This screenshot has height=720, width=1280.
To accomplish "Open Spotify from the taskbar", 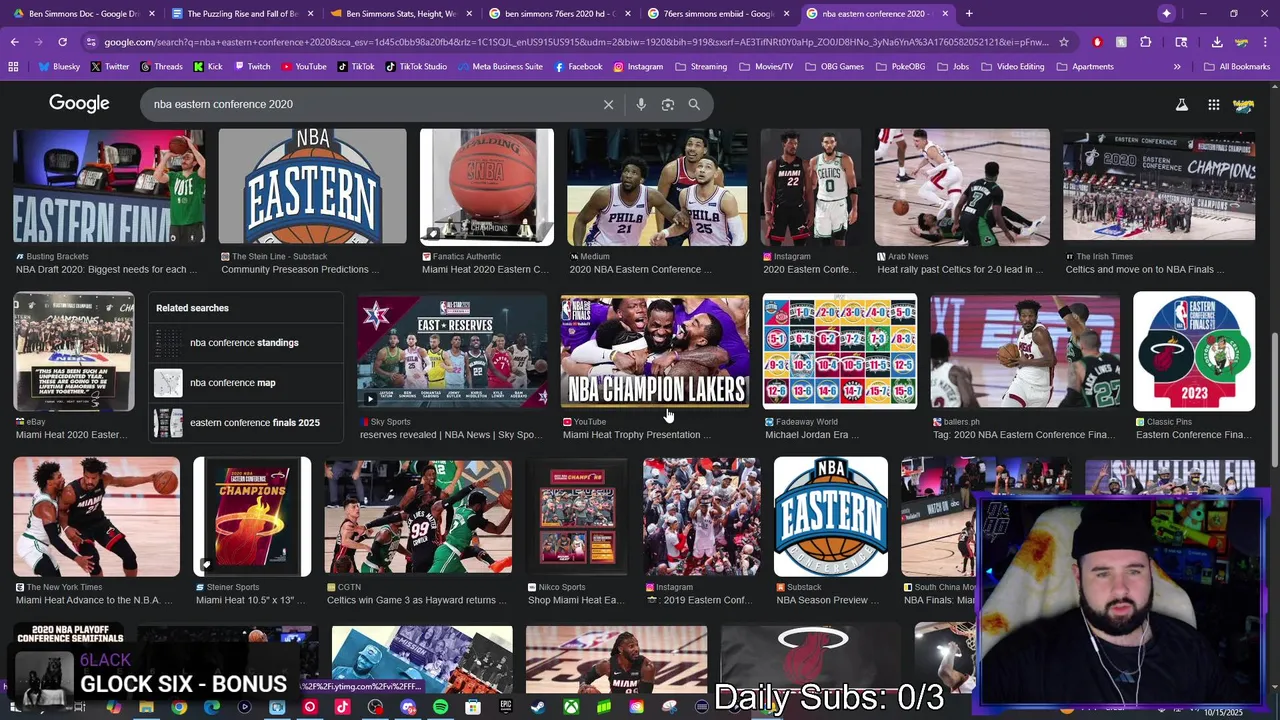I will pos(441,707).
